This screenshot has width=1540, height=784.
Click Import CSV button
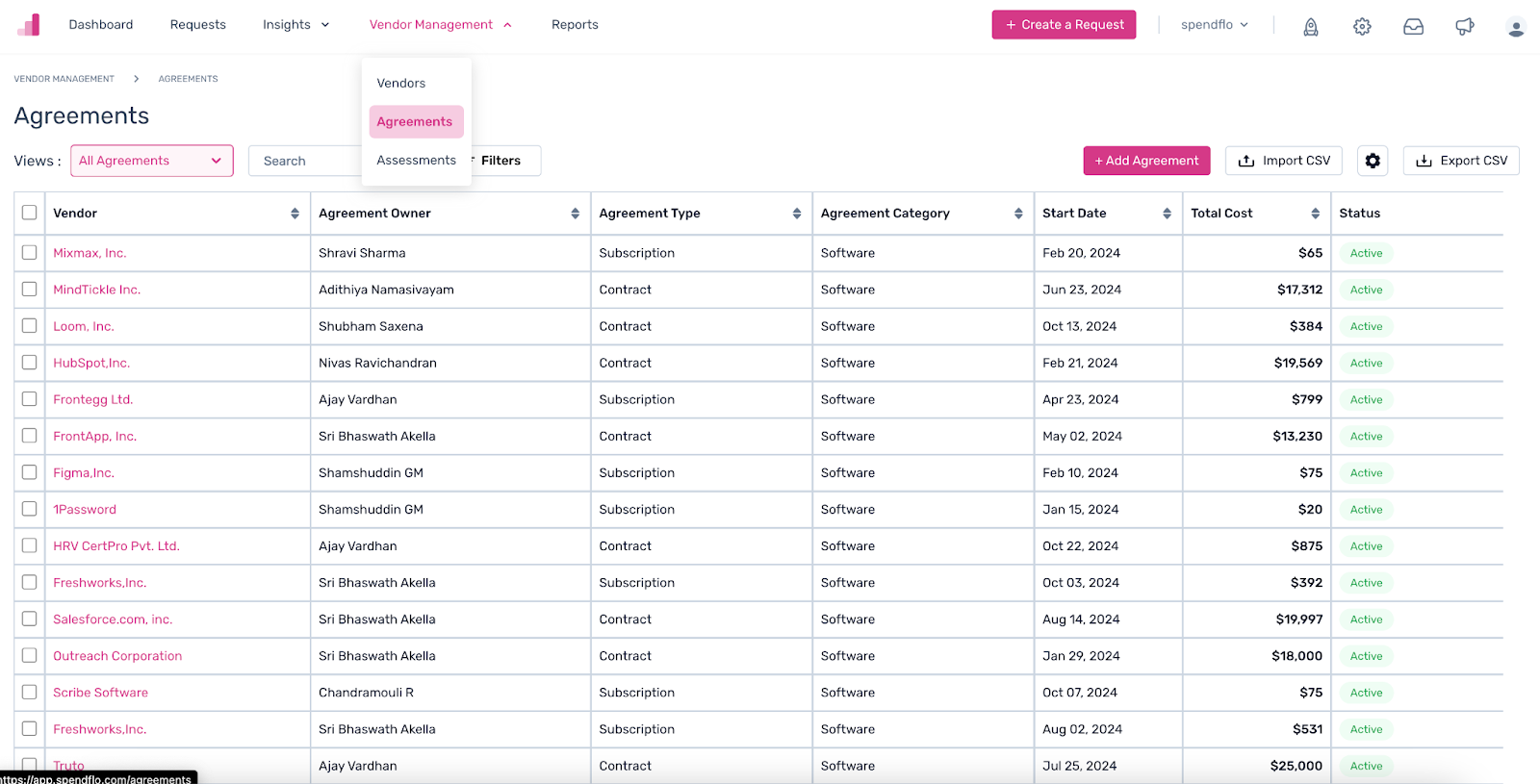[1284, 161]
